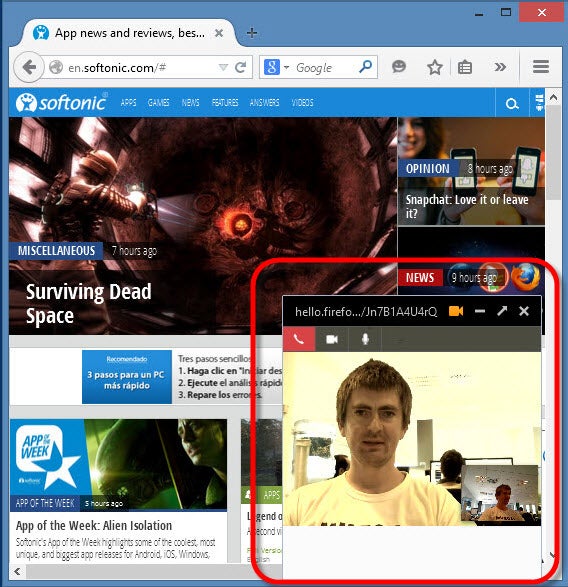Viewport: 568px width, 587px height.
Task: Expand the toolbar overflow chevron
Action: [500, 67]
